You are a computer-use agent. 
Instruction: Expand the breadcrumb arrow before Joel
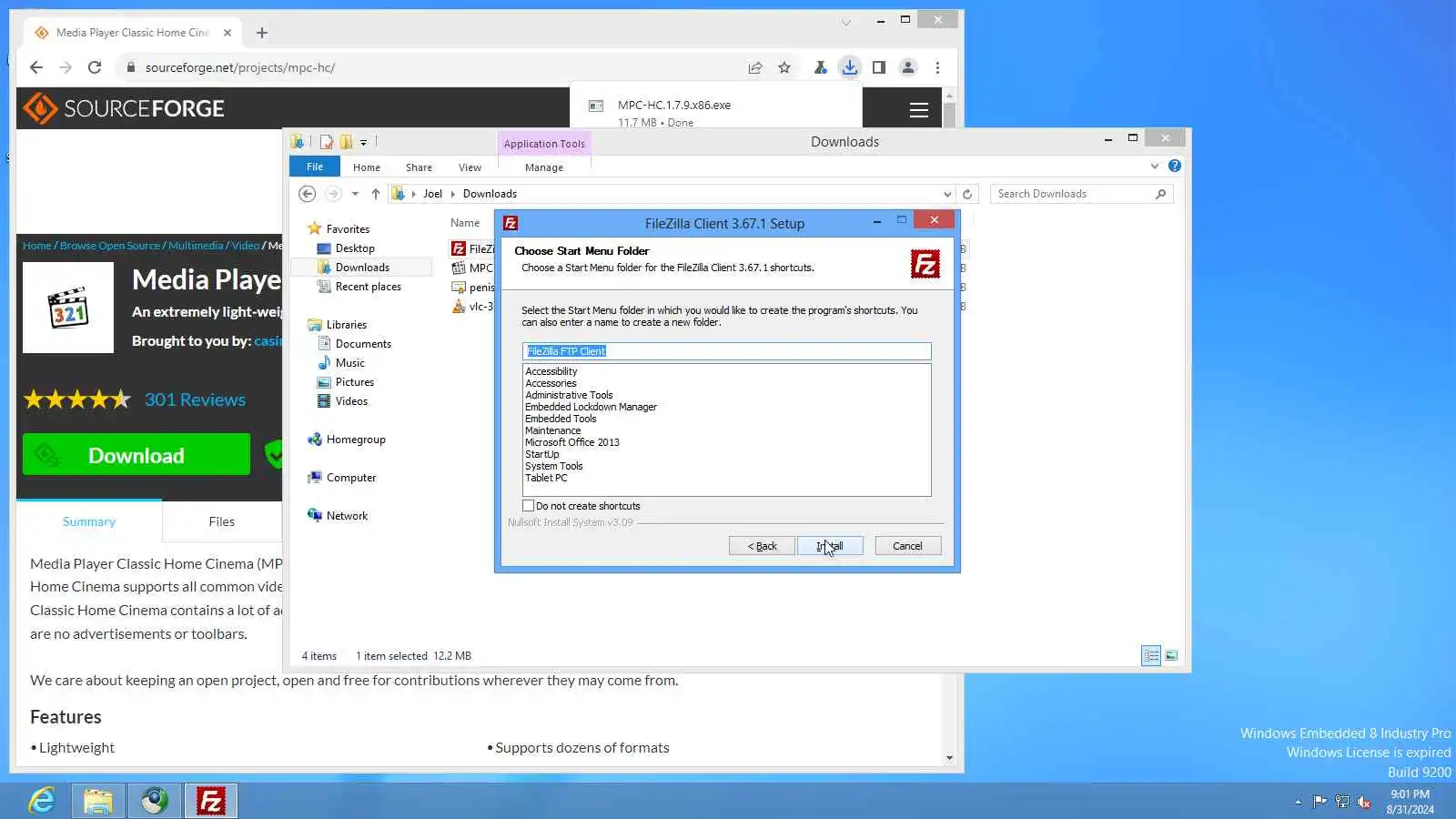click(x=414, y=194)
